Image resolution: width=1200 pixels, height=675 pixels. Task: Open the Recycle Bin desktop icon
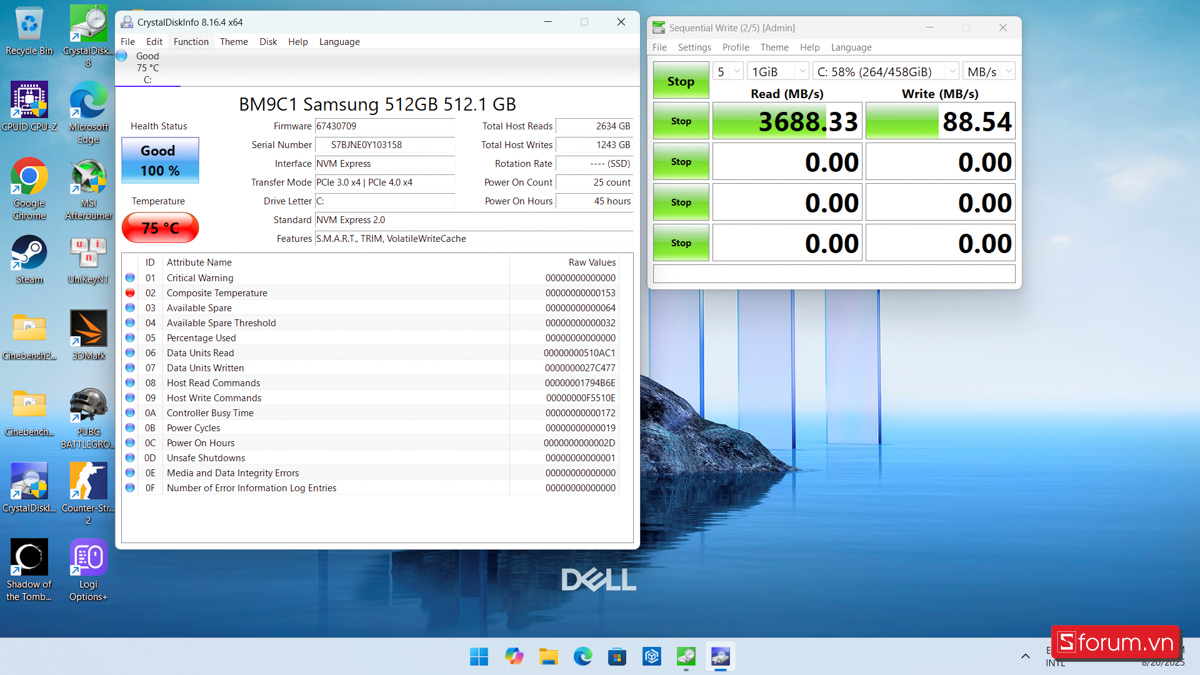tap(29, 30)
